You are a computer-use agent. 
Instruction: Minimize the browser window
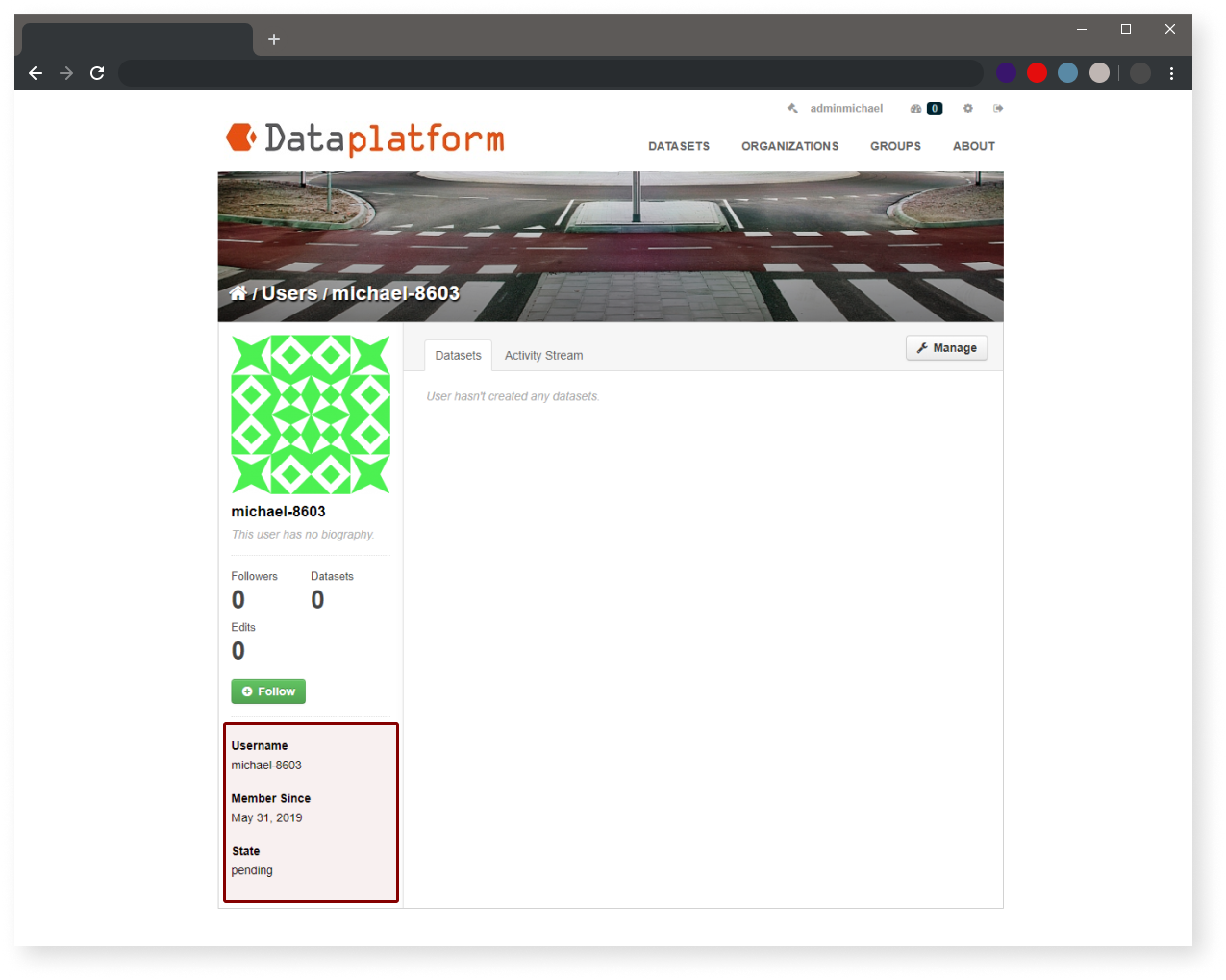(x=1082, y=29)
